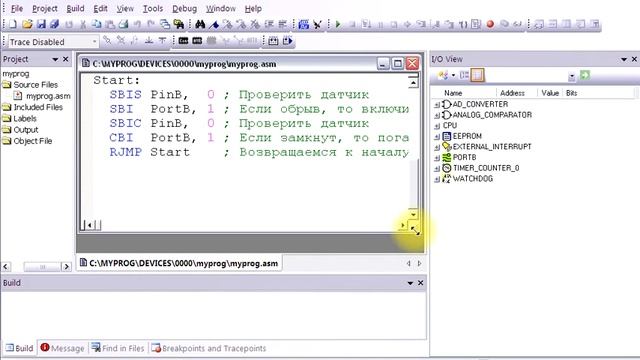The image size is (640, 360).
Task: Select the myprog.asm document tab
Action: click(x=179, y=263)
